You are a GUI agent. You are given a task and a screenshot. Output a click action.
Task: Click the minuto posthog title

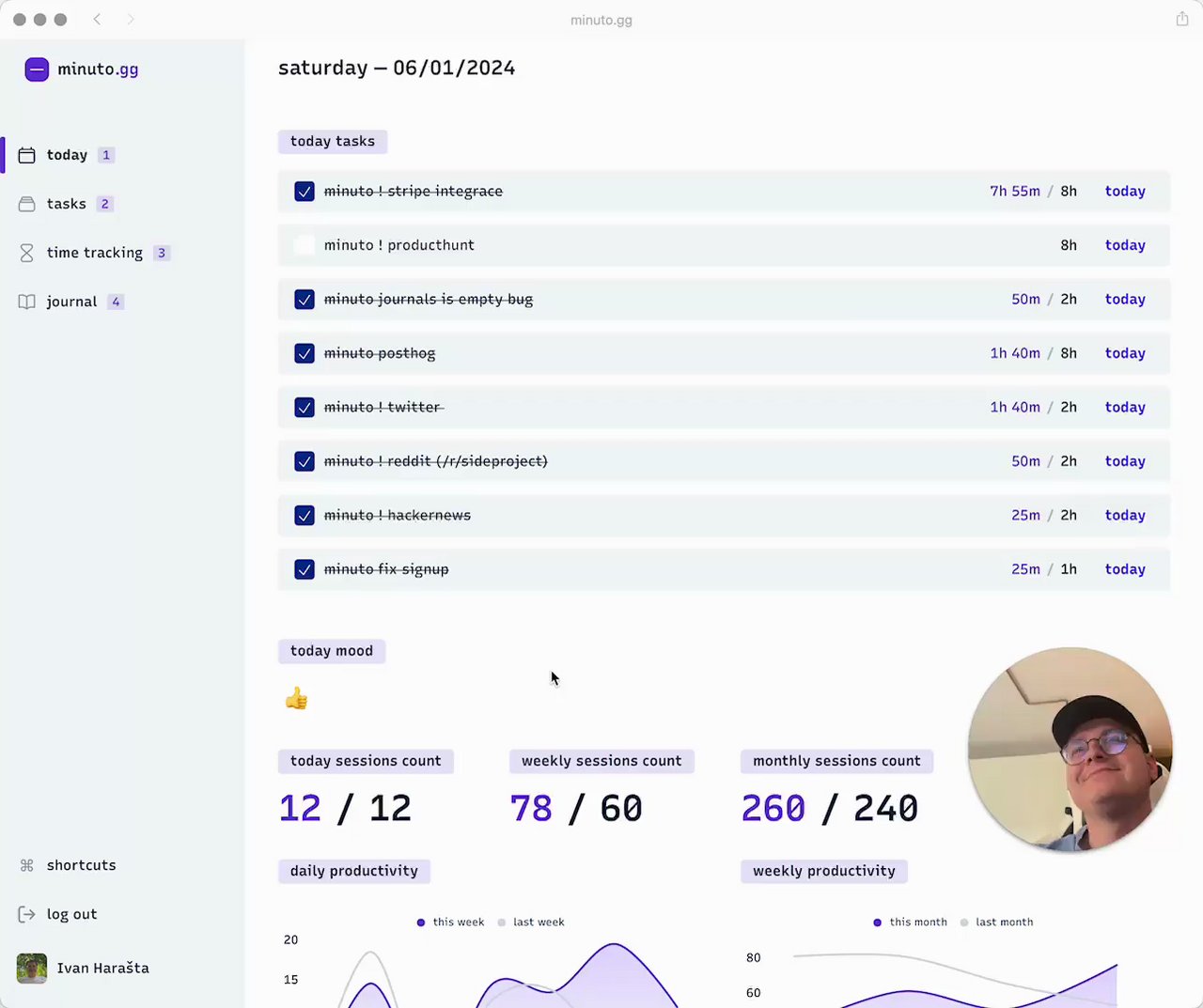(380, 353)
